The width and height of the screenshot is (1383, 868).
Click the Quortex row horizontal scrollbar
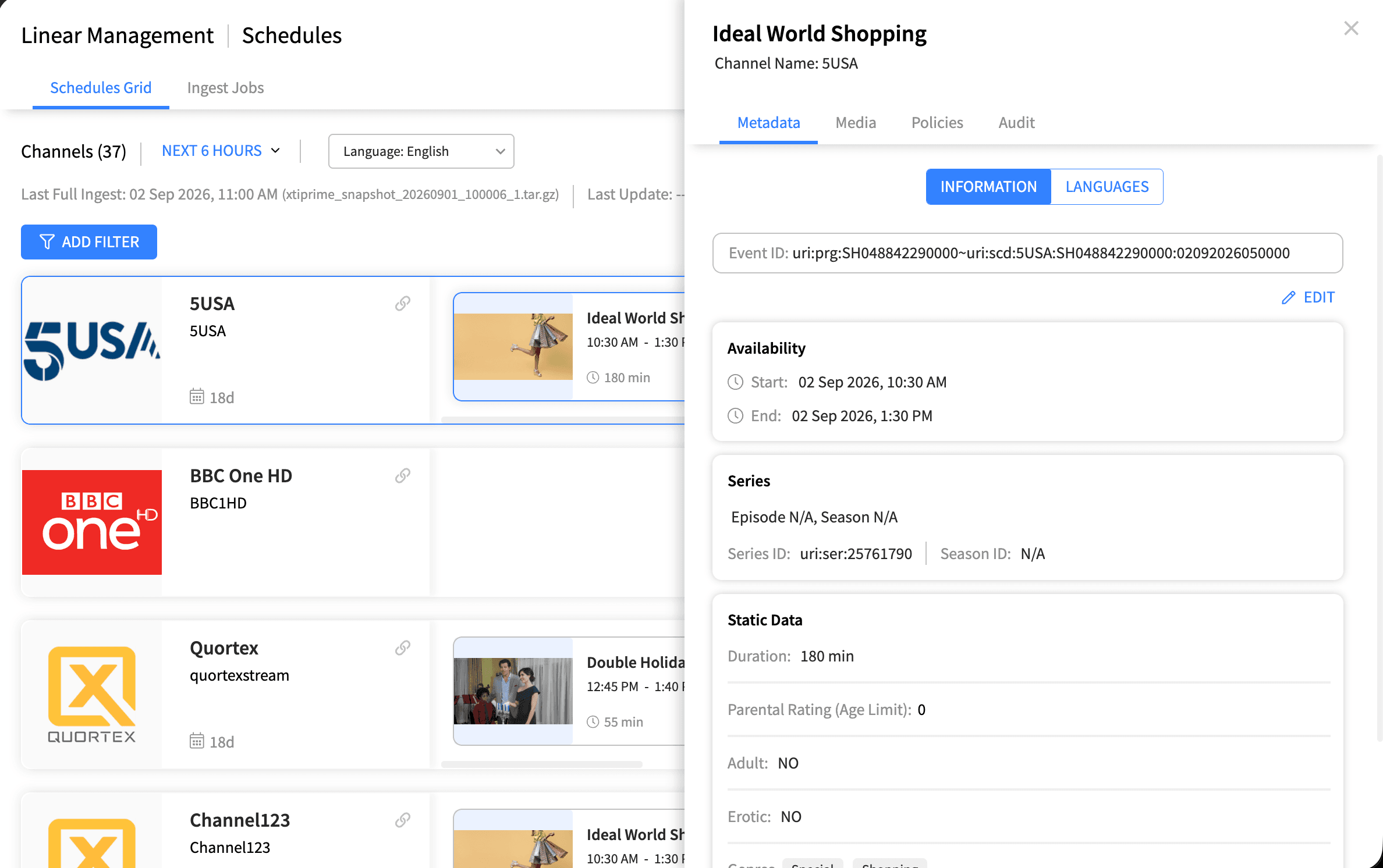click(541, 764)
